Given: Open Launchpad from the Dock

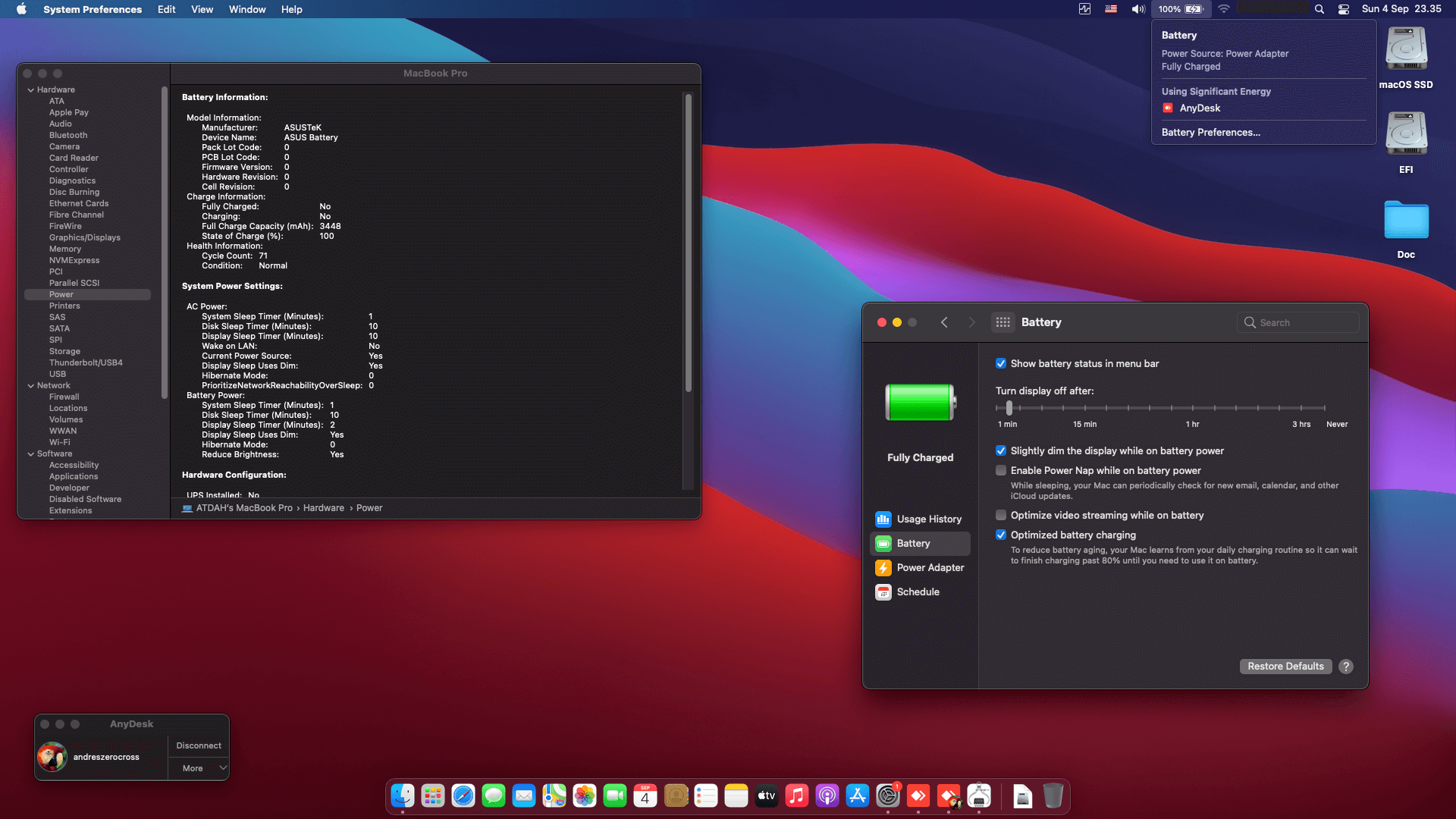Looking at the screenshot, I should (433, 796).
